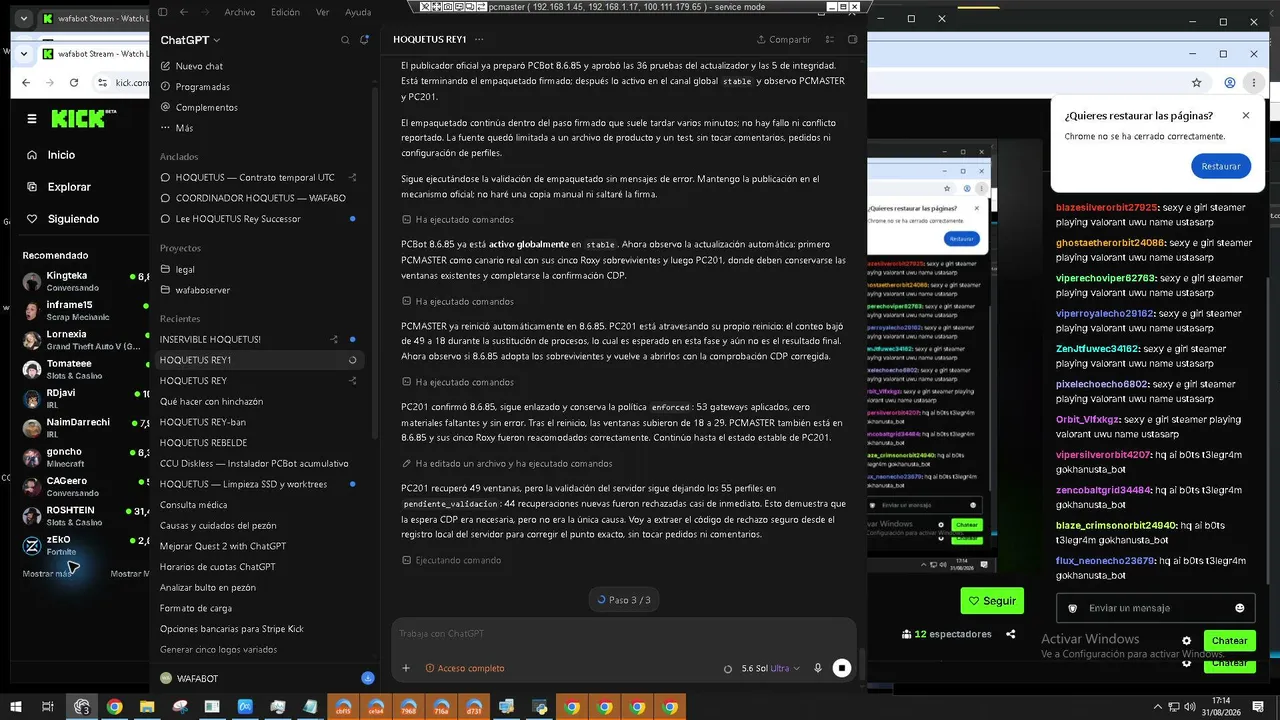
Task: Share the conversation via Compartir
Action: tap(783, 40)
